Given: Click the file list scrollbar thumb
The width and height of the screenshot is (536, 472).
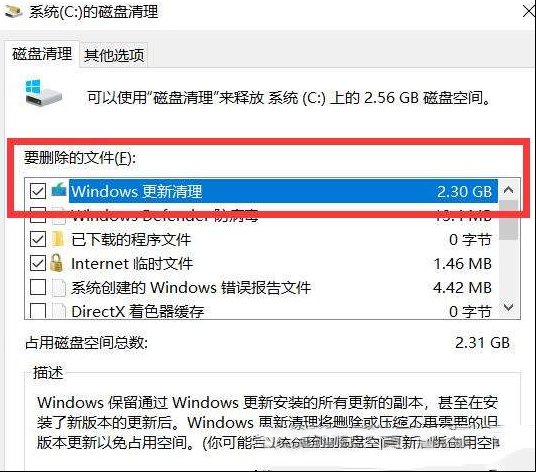Looking at the screenshot, I should tap(509, 220).
